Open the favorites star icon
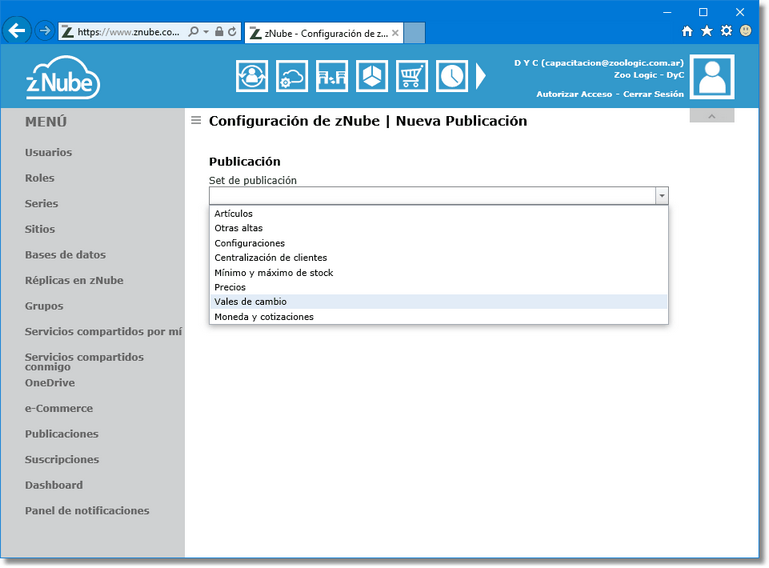 [707, 31]
